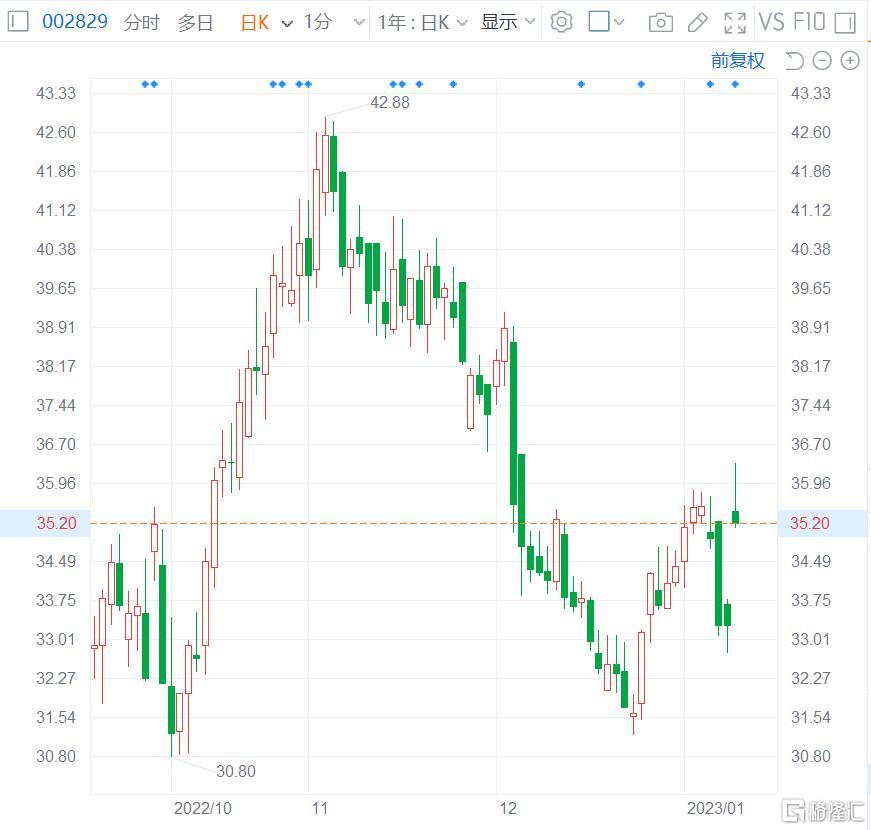Click the square layout icon
Screen dimensions: 871x830
(x=599, y=22)
